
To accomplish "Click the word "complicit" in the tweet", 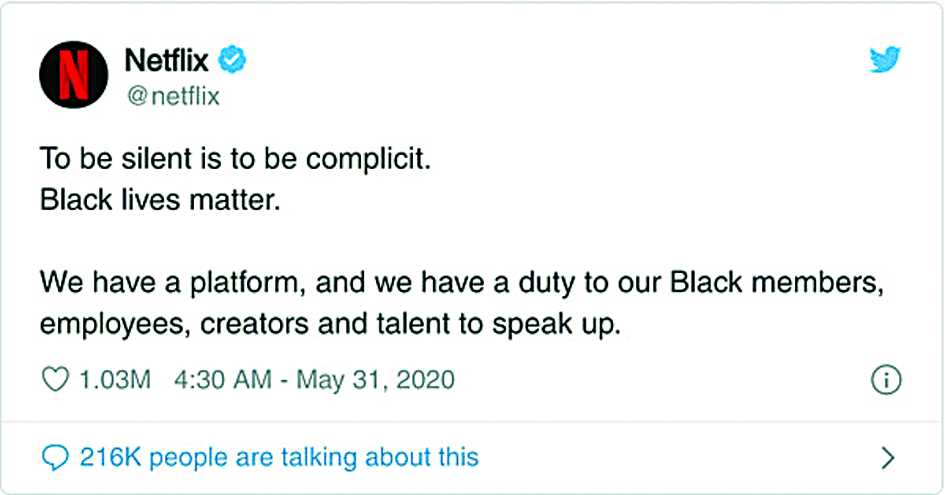I will pos(365,160).
